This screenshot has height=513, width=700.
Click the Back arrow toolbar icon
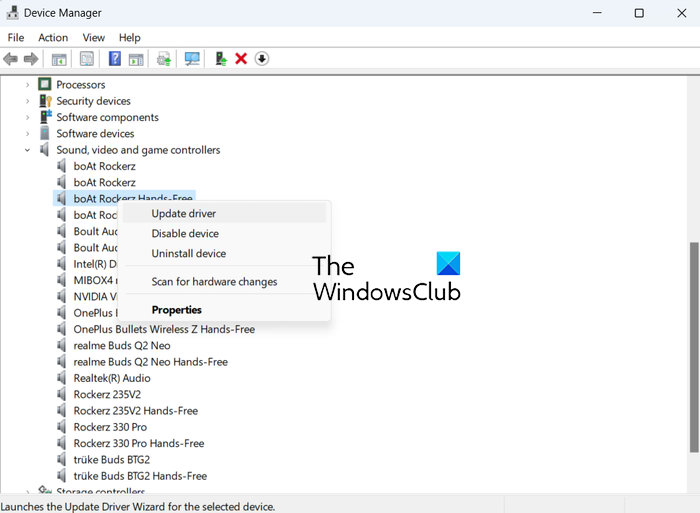tap(10, 59)
